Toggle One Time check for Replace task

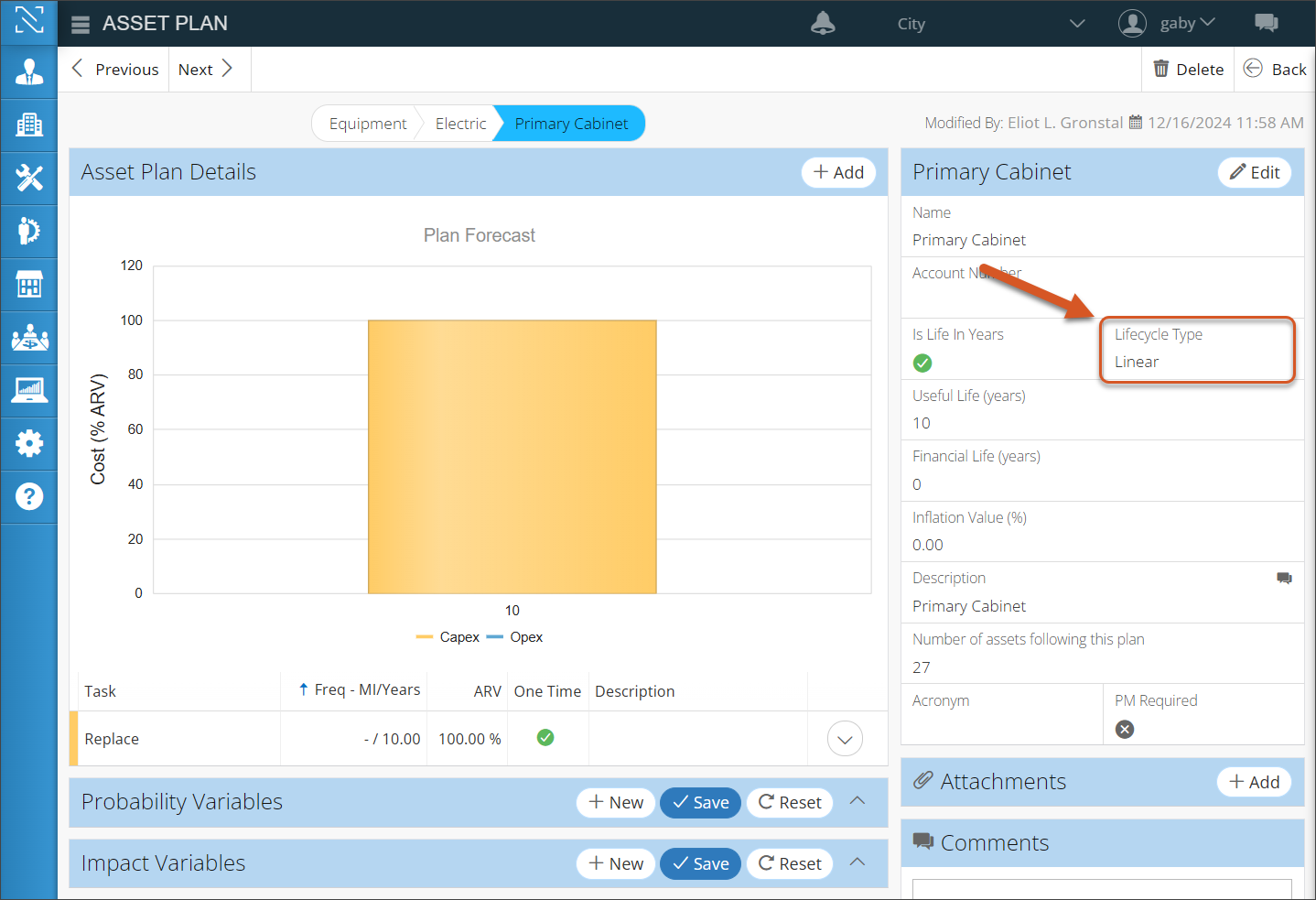545,738
